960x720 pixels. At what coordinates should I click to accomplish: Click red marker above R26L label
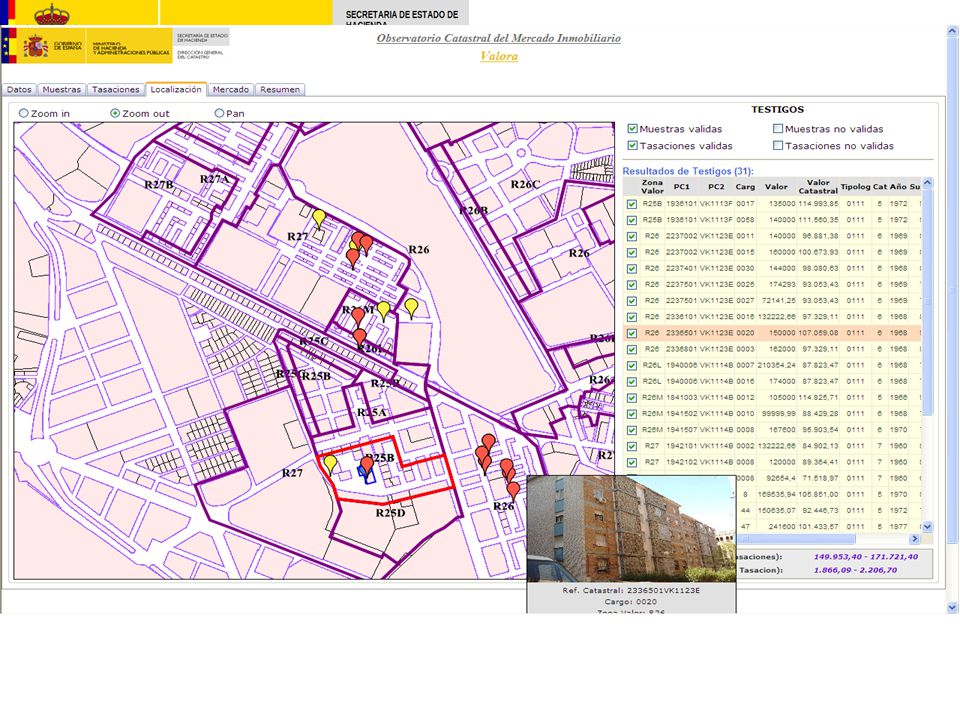(x=360, y=337)
